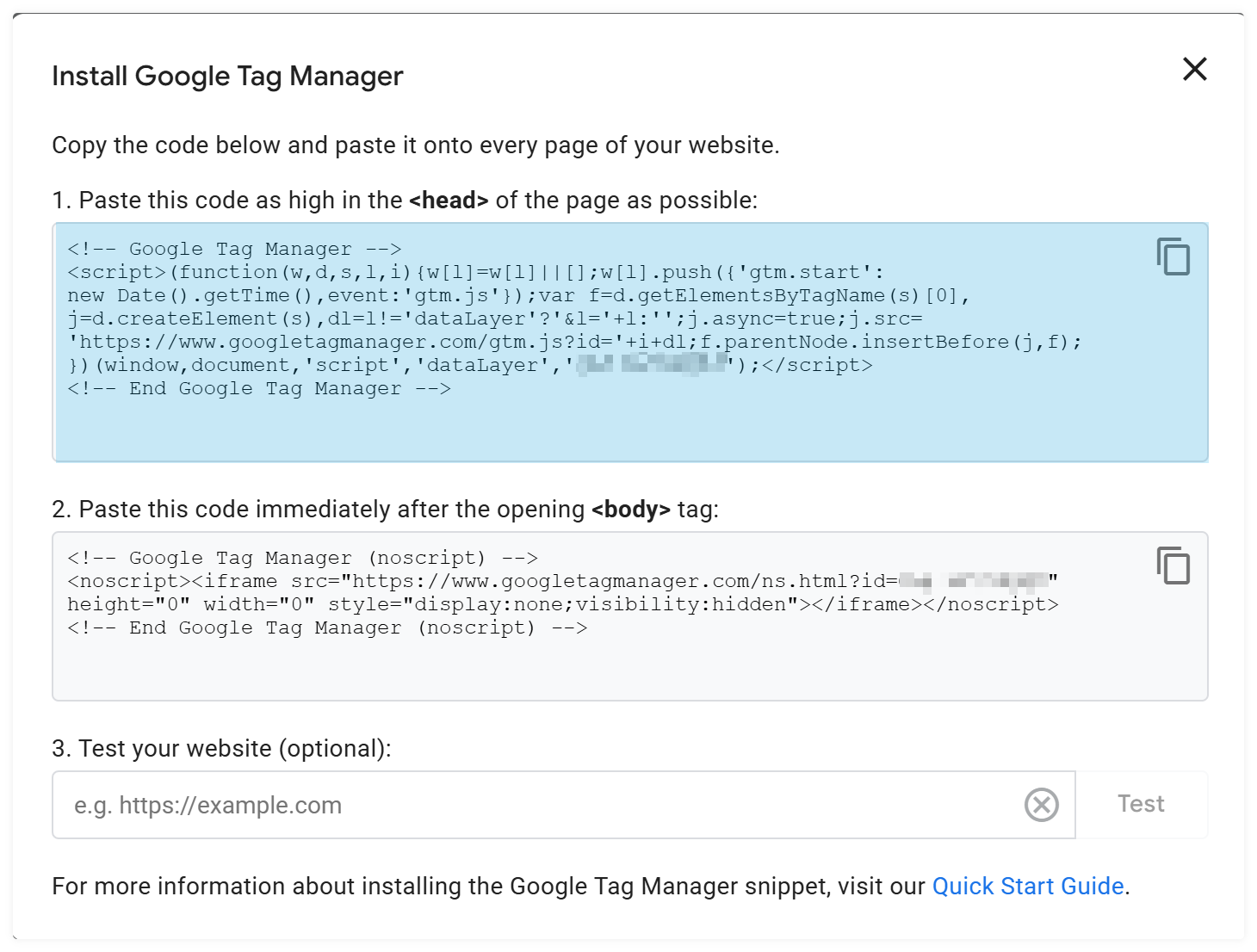Copy the body noscript snippet icon
This screenshot has width=1257, height=952.
coord(1173,566)
